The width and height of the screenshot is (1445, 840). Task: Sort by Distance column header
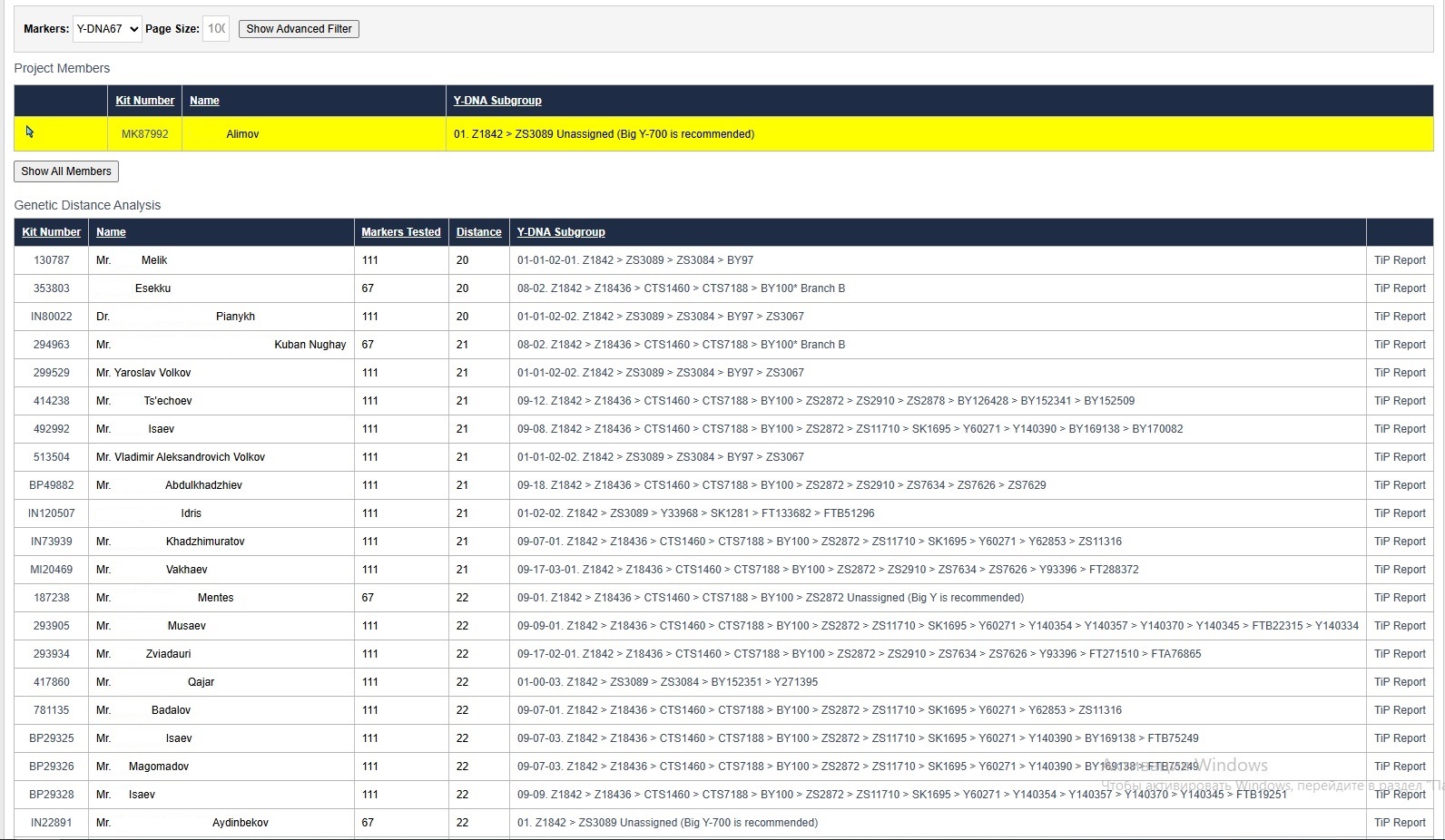pos(478,232)
